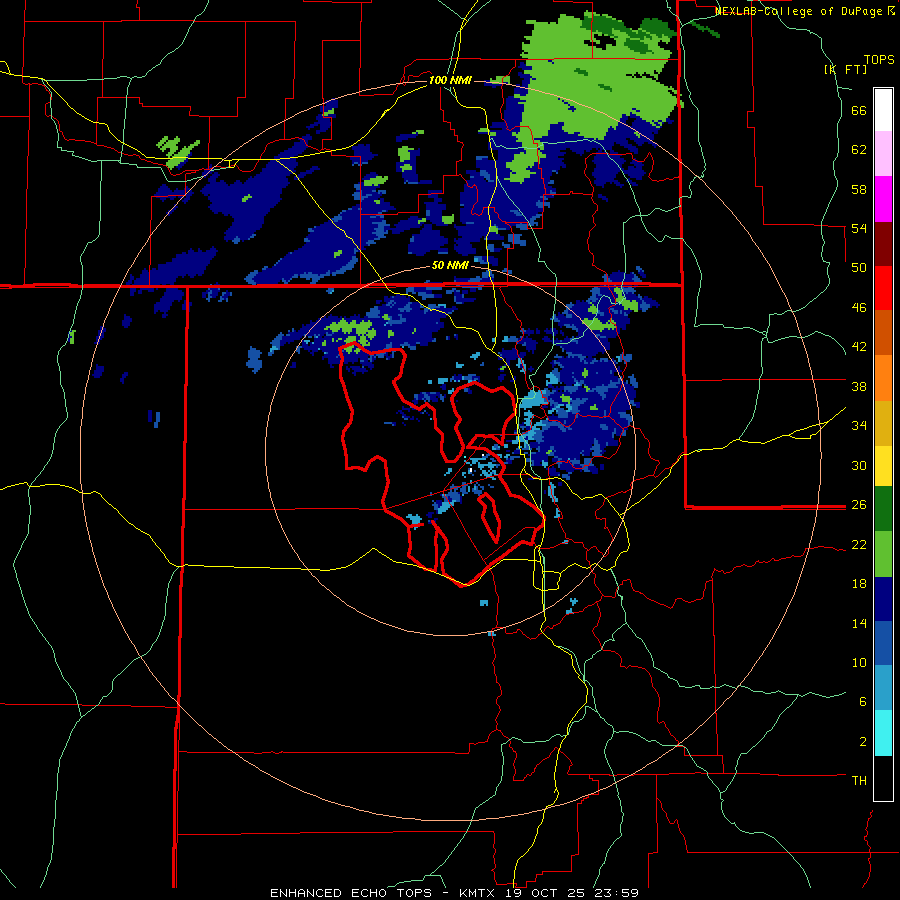900x900 pixels.
Task: Click the "22" legend value
Action: 859,545
